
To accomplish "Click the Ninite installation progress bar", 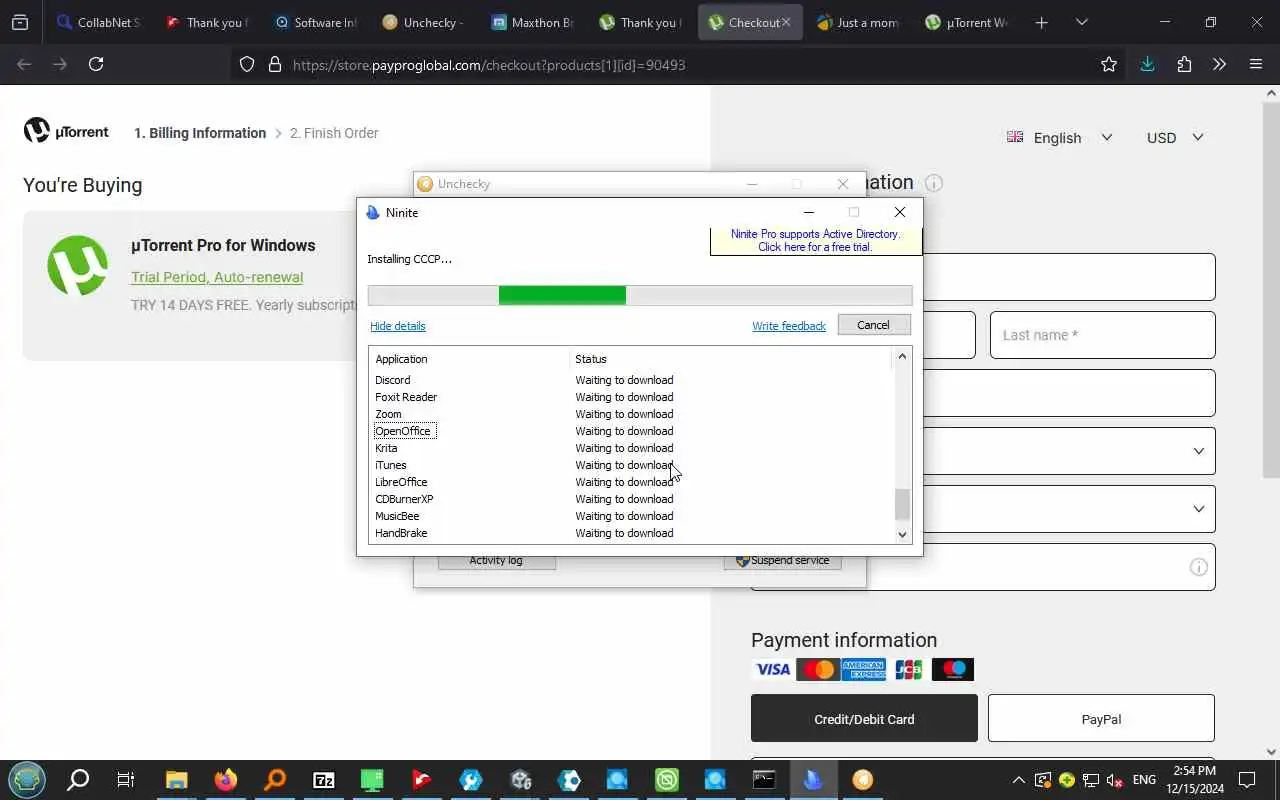I will pos(640,295).
